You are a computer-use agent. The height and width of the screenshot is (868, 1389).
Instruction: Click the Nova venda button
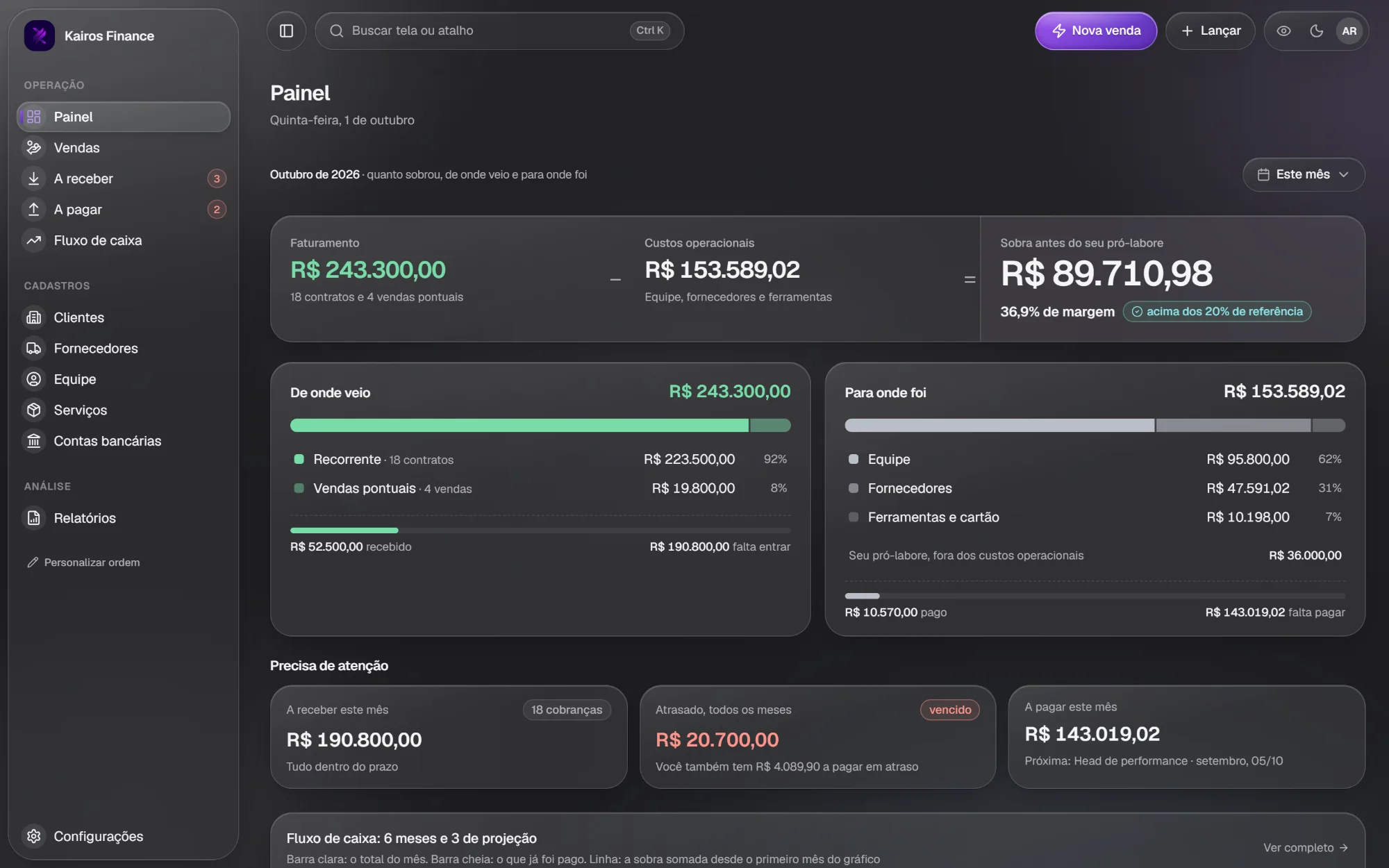pos(1096,31)
